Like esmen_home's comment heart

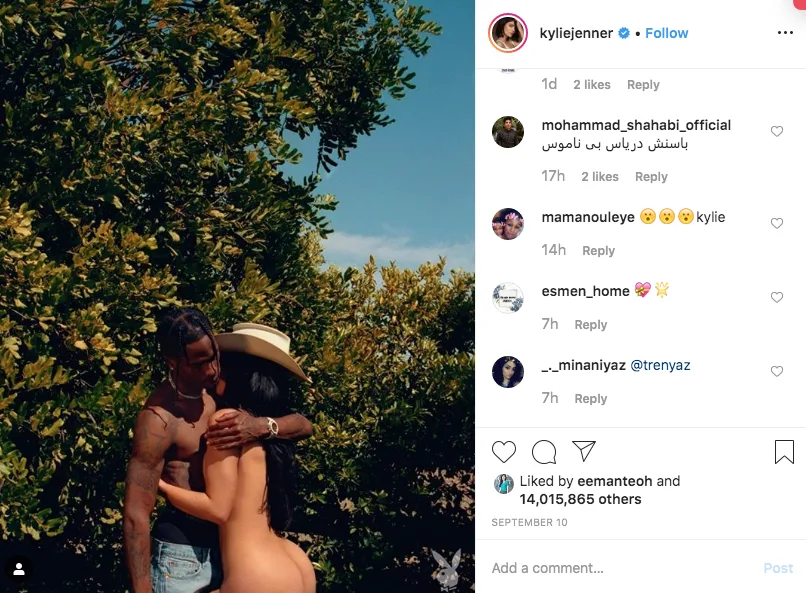pyautogui.click(x=777, y=298)
